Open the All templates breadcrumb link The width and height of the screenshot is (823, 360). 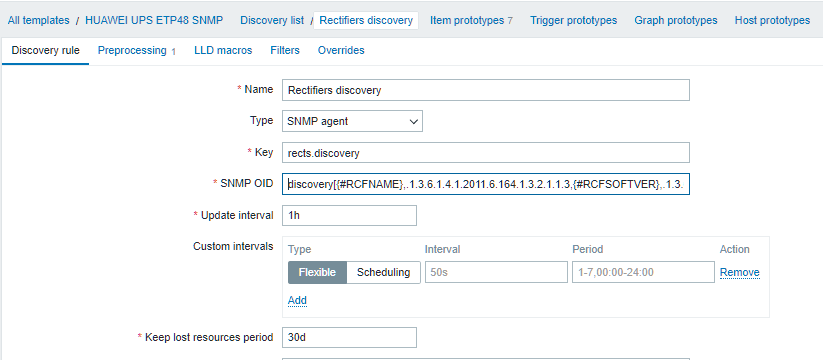[38, 20]
